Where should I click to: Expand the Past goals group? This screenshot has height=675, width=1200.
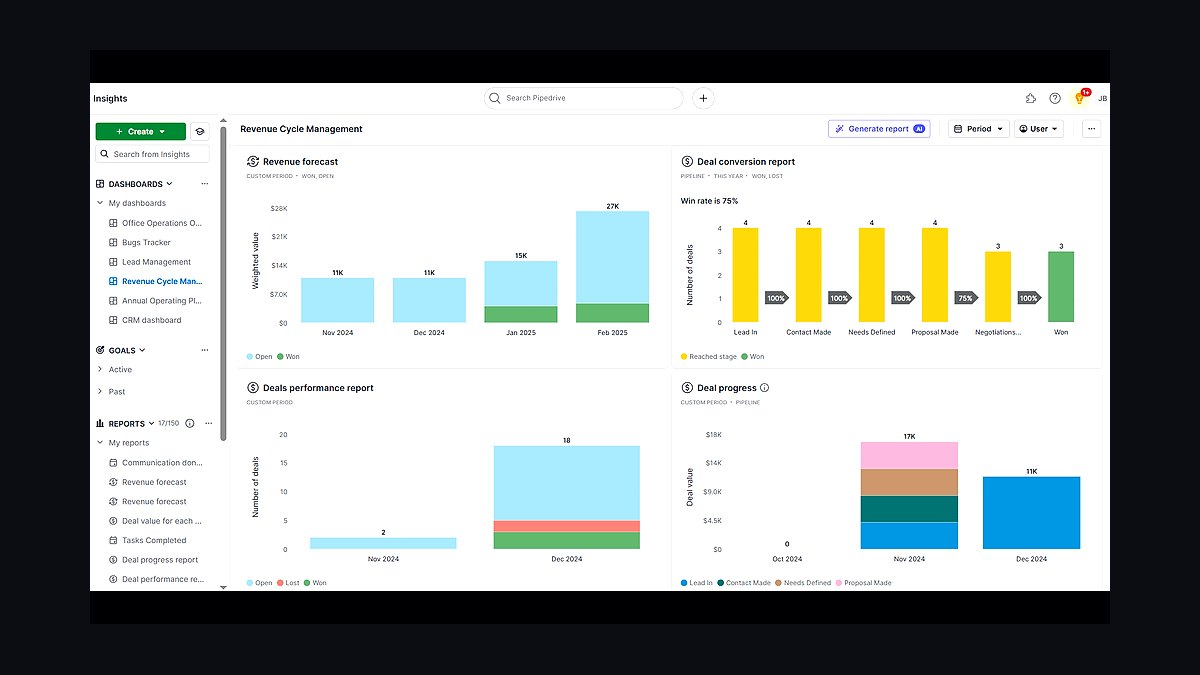point(100,391)
